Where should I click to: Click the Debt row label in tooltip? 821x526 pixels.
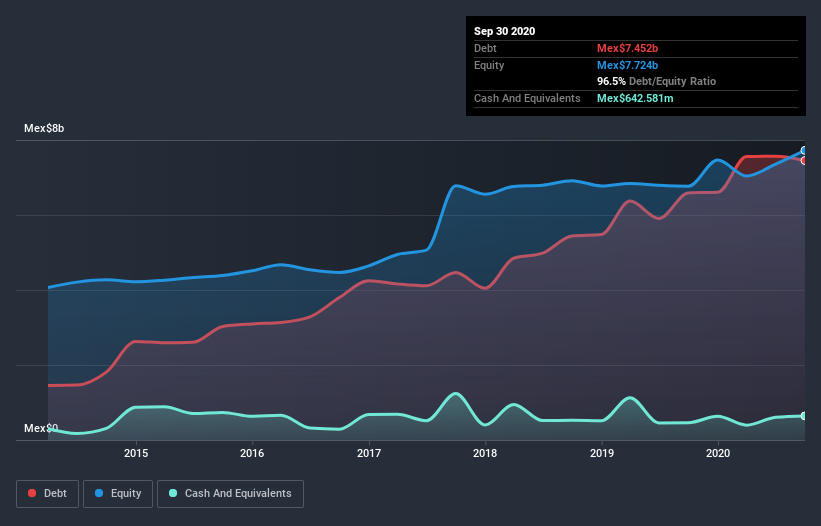click(x=485, y=48)
